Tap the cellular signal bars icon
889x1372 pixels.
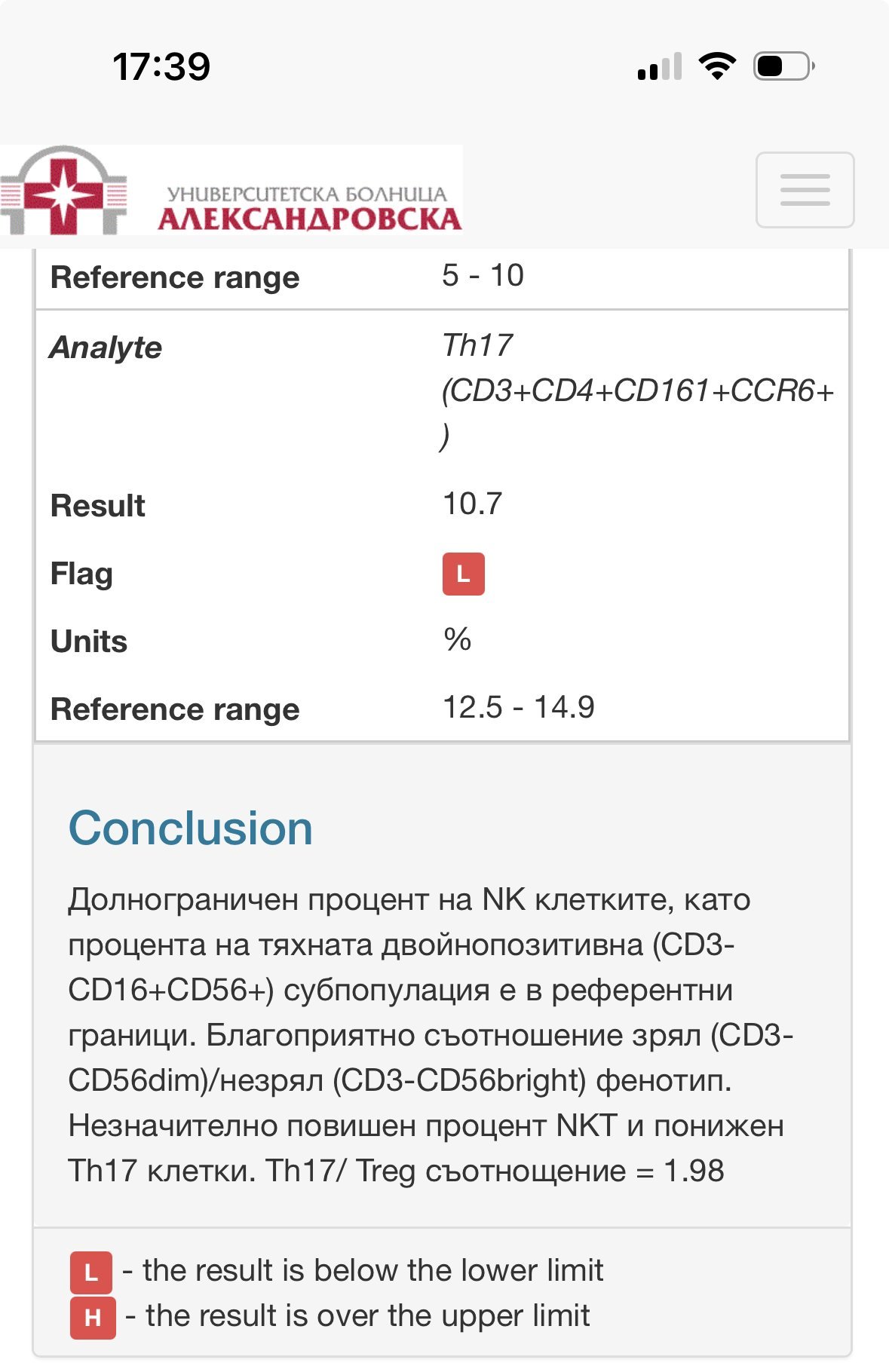(x=660, y=66)
